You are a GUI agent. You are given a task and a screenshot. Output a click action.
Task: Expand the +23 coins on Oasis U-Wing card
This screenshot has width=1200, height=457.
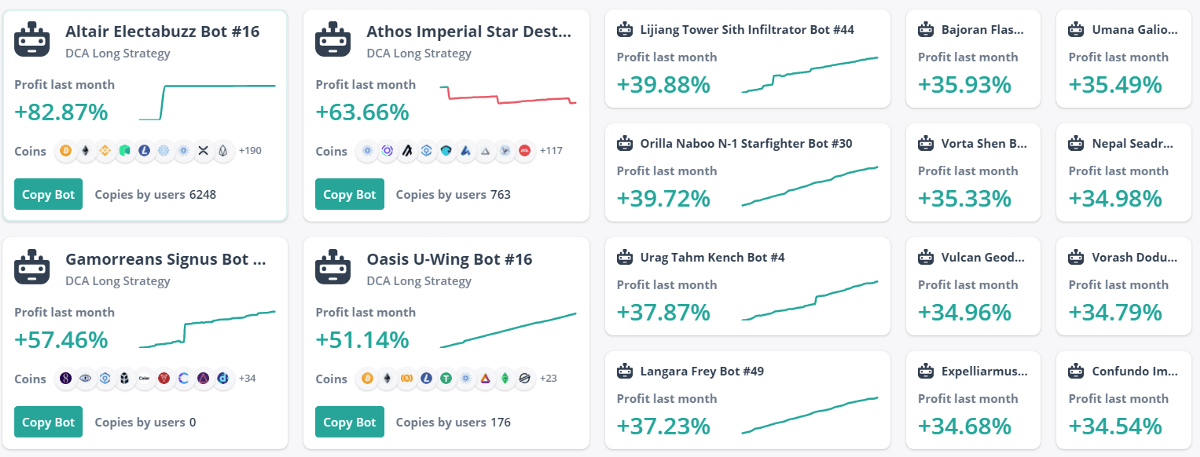[549, 379]
